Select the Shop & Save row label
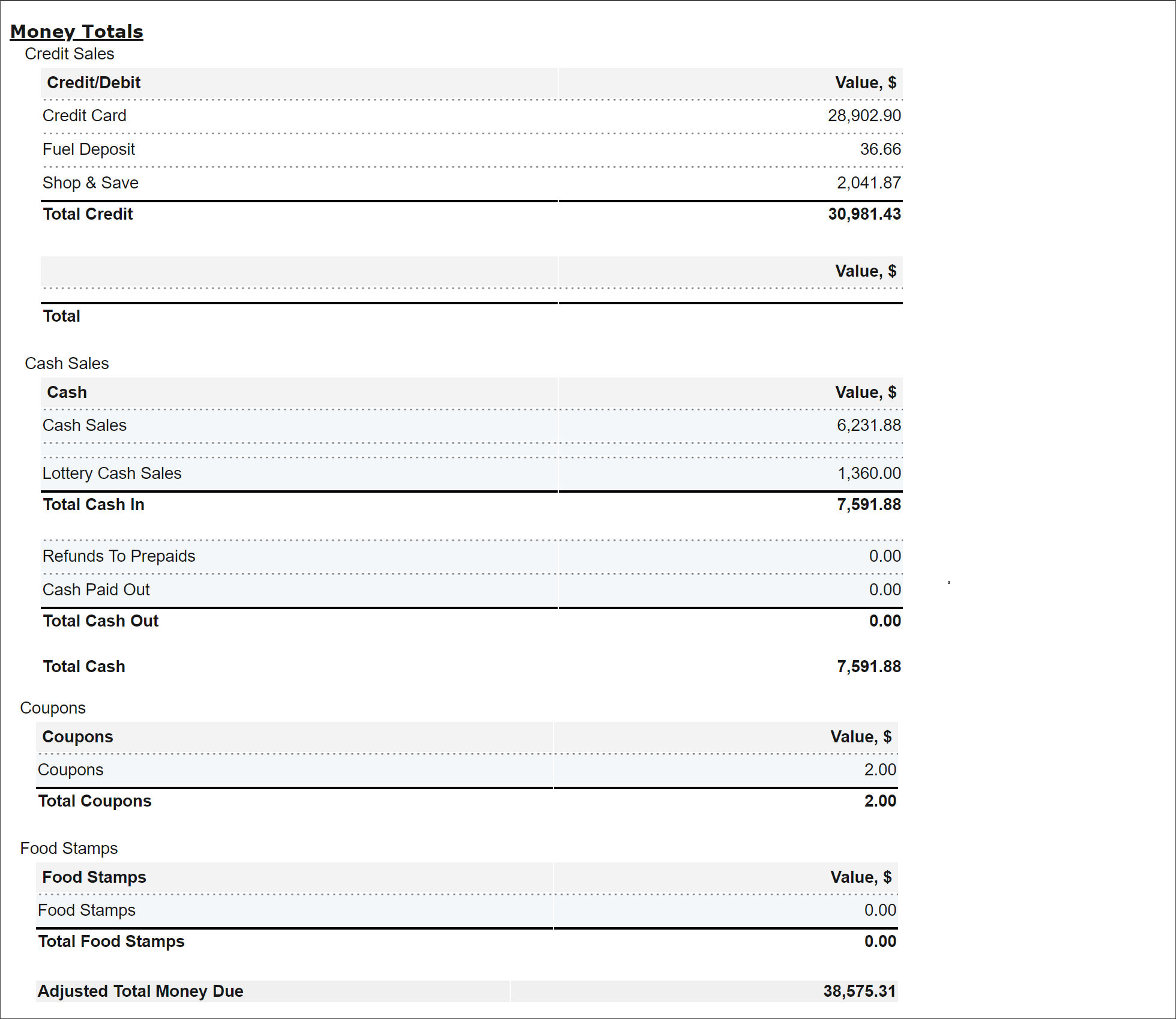The width and height of the screenshot is (1176, 1019). pos(91,183)
